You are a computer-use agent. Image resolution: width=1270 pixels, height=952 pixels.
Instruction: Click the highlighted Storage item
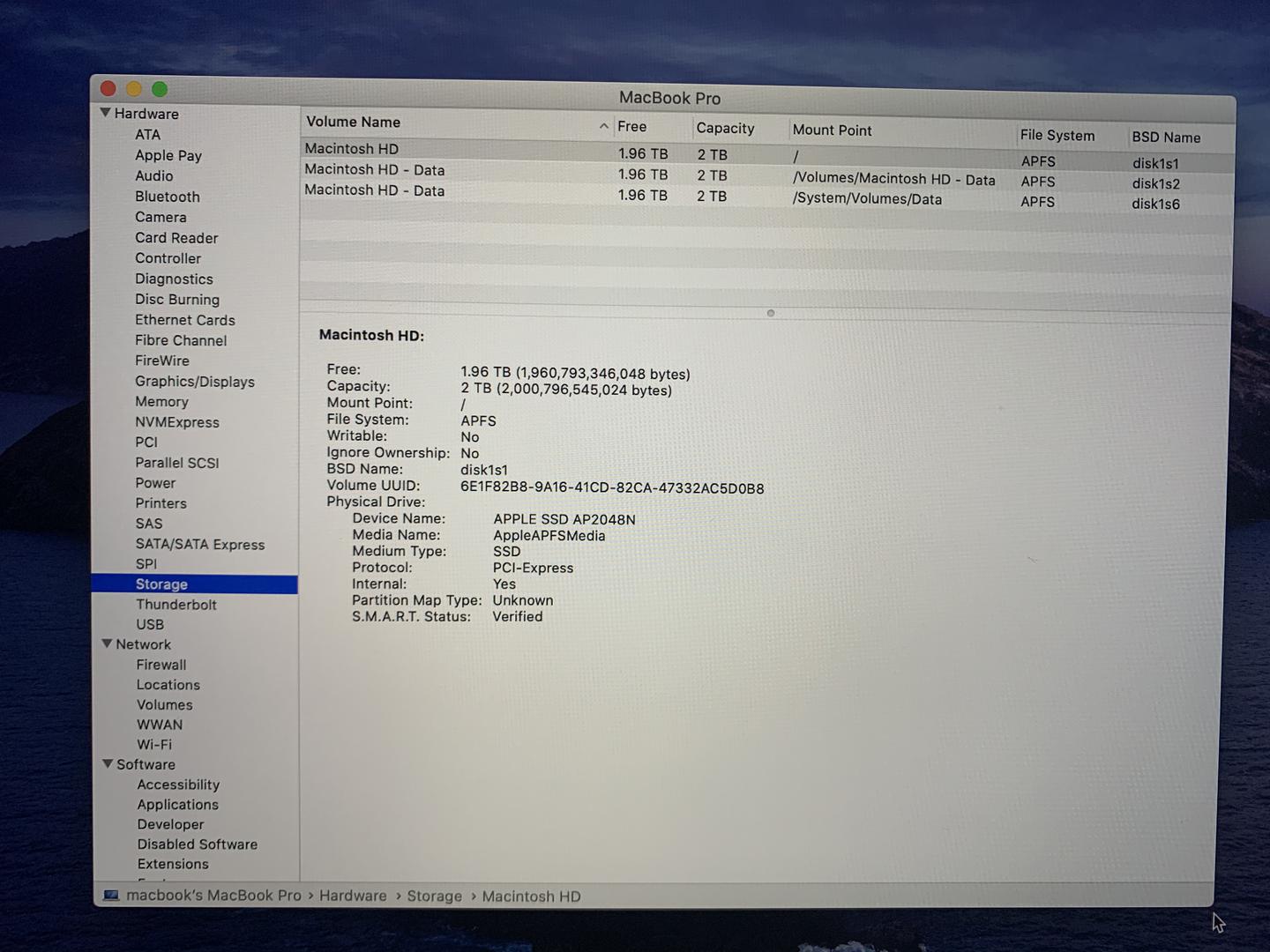195,584
